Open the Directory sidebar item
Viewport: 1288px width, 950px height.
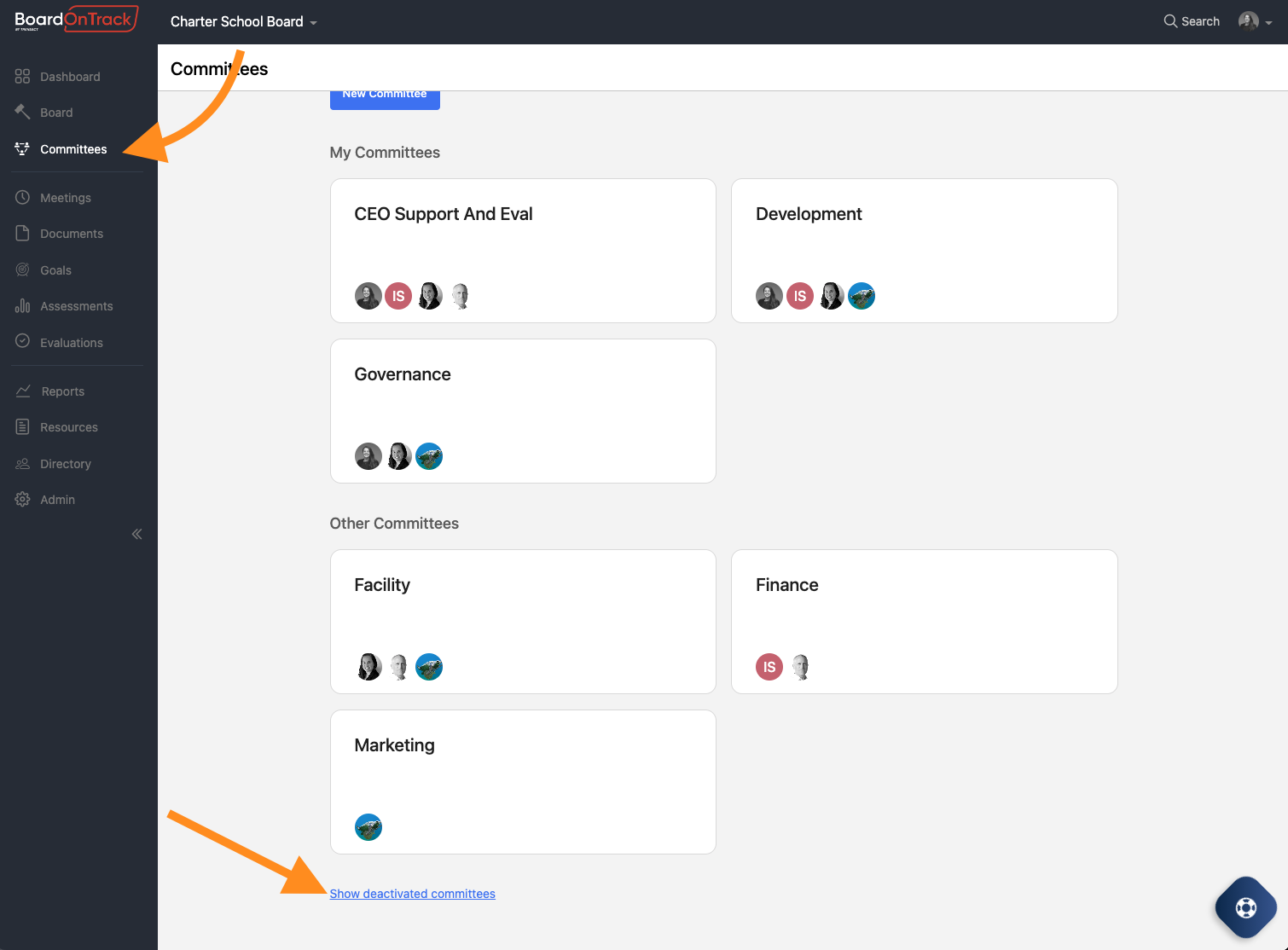pyautogui.click(x=66, y=464)
